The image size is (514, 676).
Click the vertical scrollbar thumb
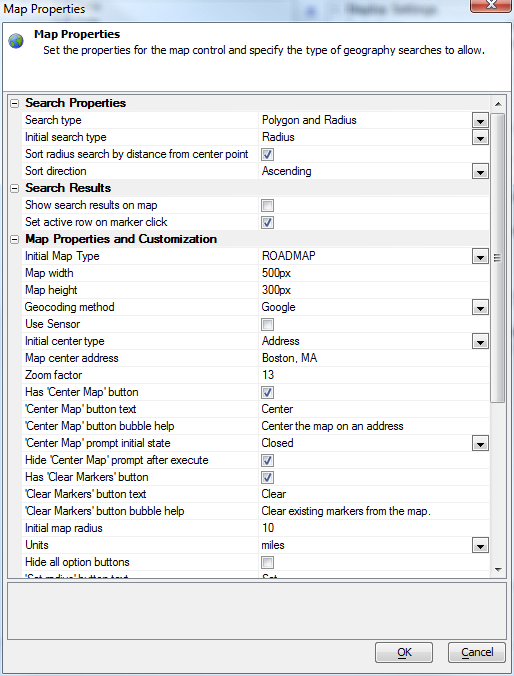tap(498, 258)
